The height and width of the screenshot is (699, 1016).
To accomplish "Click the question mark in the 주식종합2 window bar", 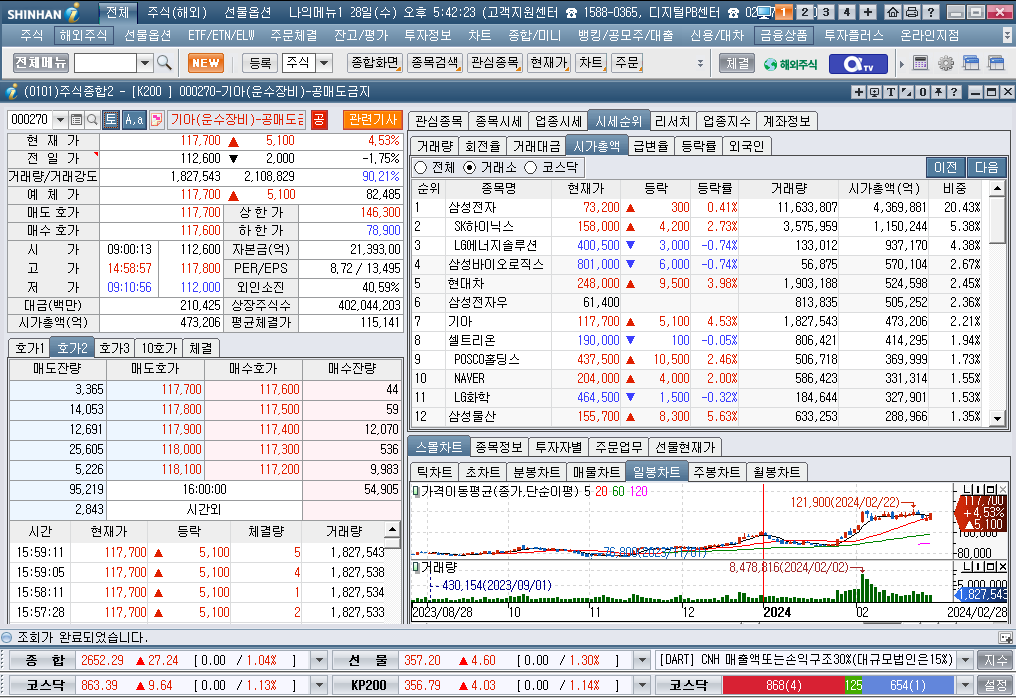I will [x=953, y=92].
